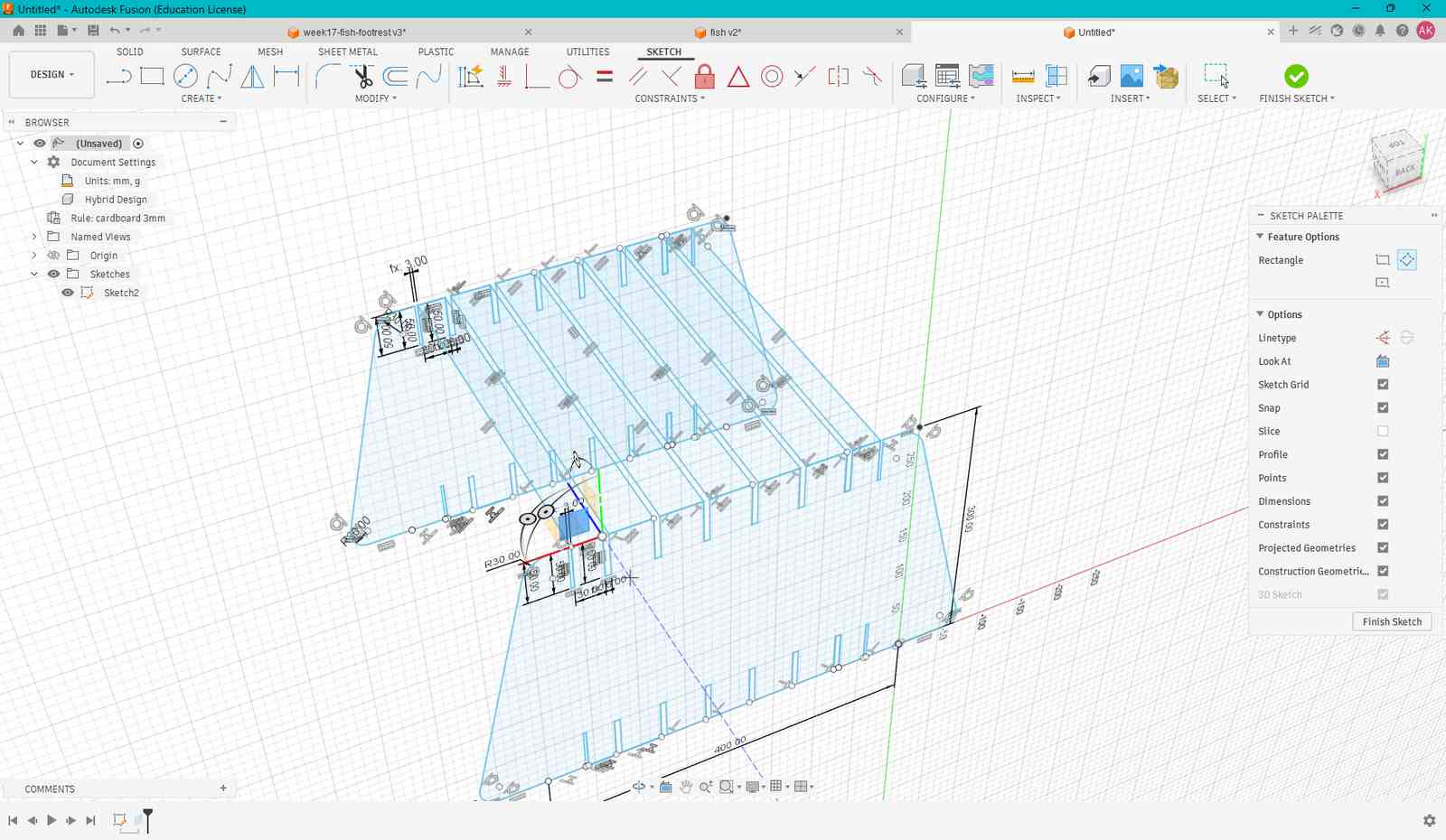
Task: Apply the Perpendicular constraint
Action: click(x=671, y=77)
